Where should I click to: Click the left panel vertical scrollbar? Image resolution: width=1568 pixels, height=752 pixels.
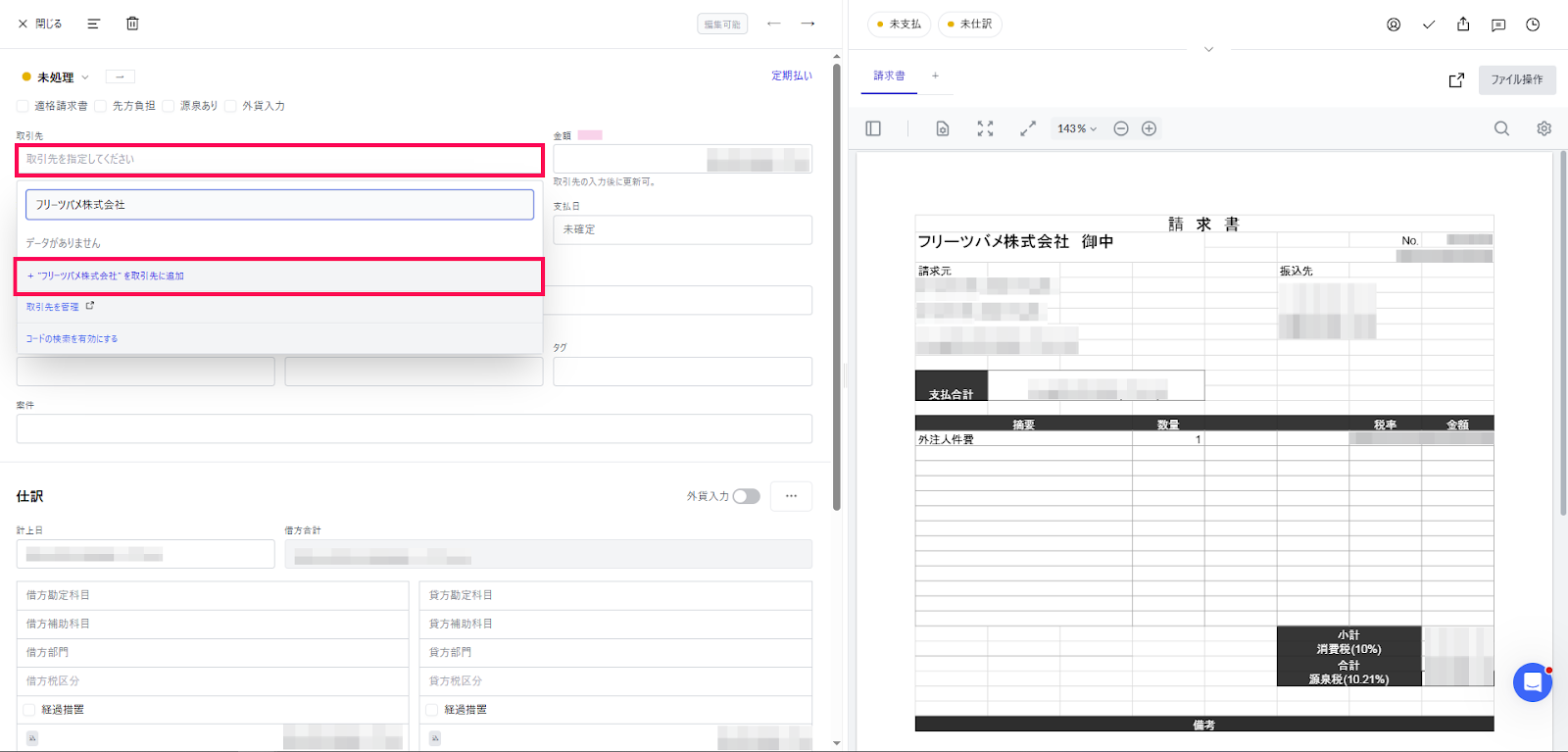(836, 286)
